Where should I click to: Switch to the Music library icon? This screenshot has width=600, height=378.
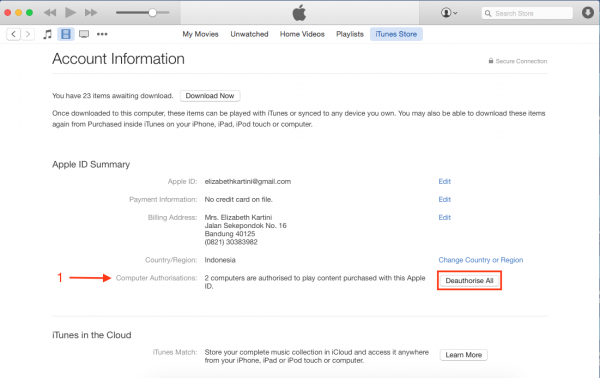click(47, 34)
